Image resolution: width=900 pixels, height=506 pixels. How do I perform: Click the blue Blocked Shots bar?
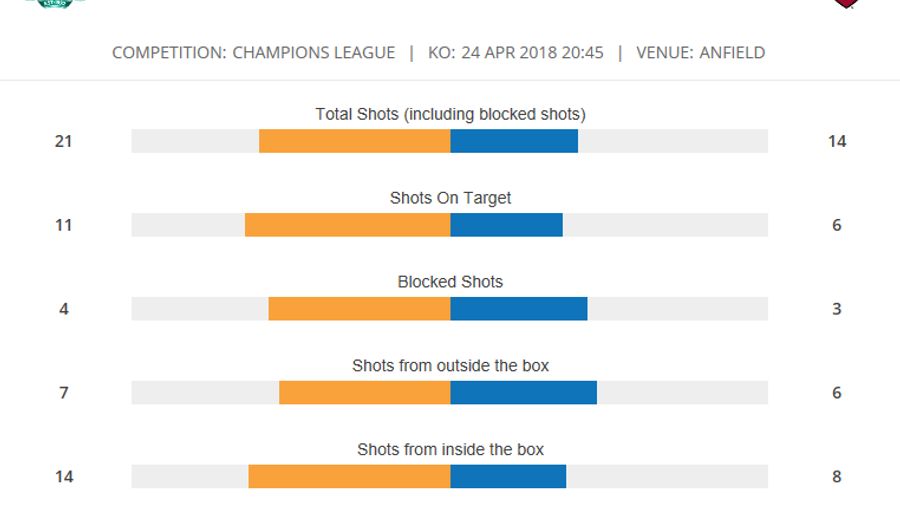point(518,309)
